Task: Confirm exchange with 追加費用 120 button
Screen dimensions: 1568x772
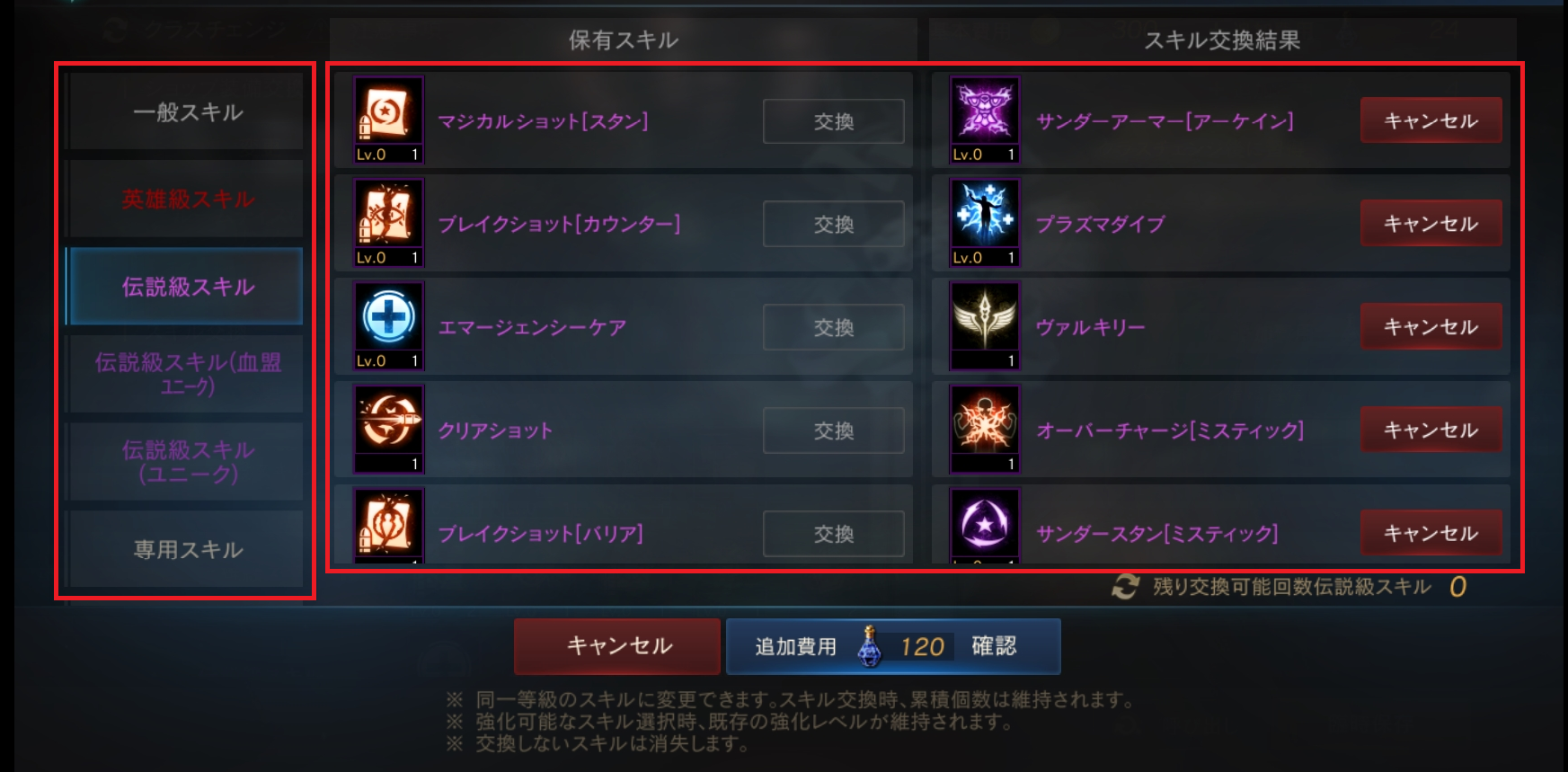Action: [x=893, y=646]
